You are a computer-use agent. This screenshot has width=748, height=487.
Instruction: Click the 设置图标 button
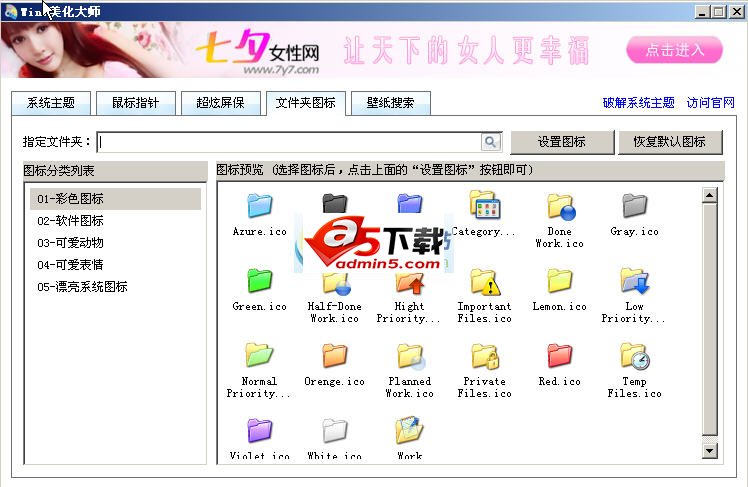click(x=562, y=142)
